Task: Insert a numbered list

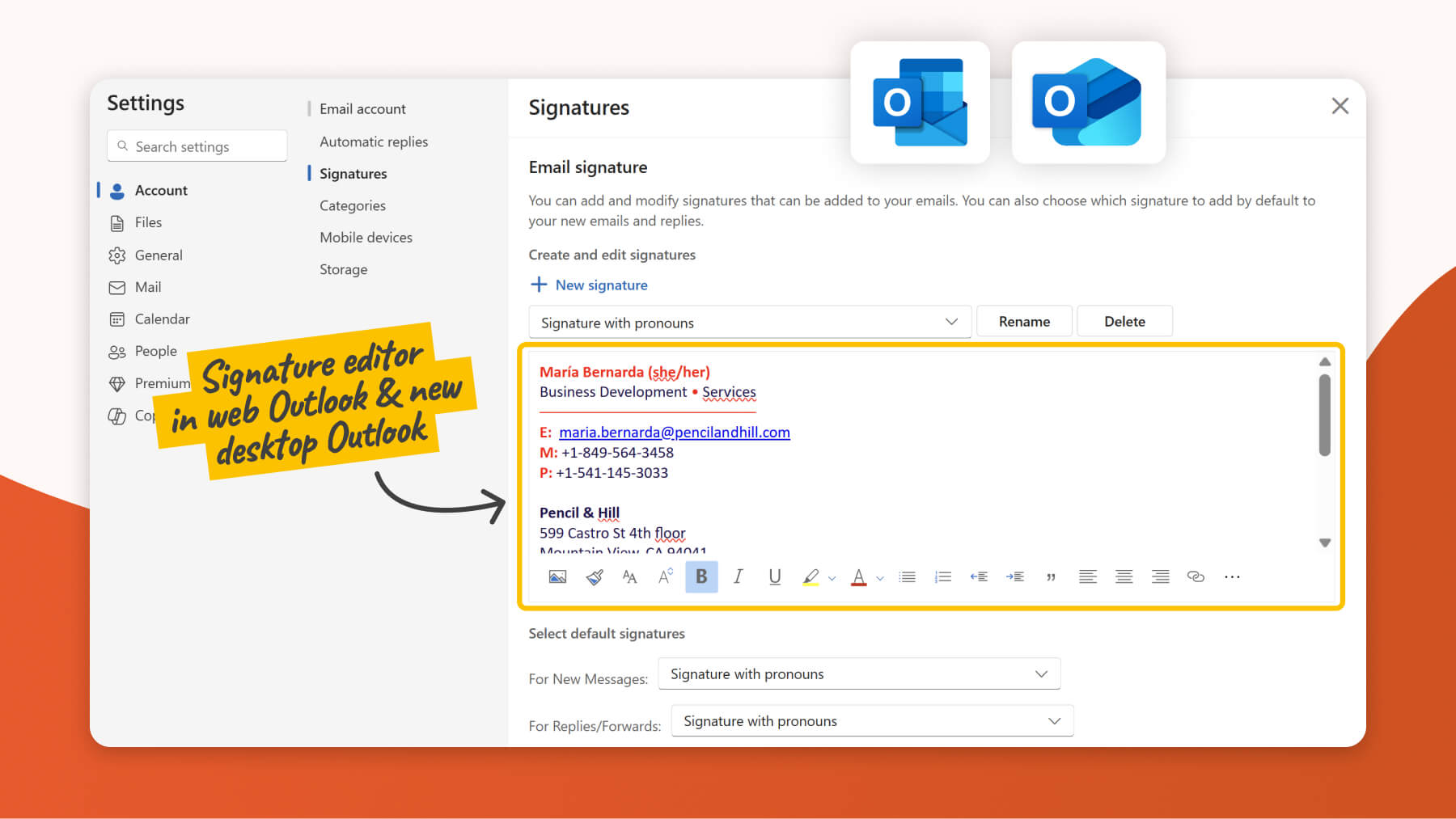Action: 943,576
